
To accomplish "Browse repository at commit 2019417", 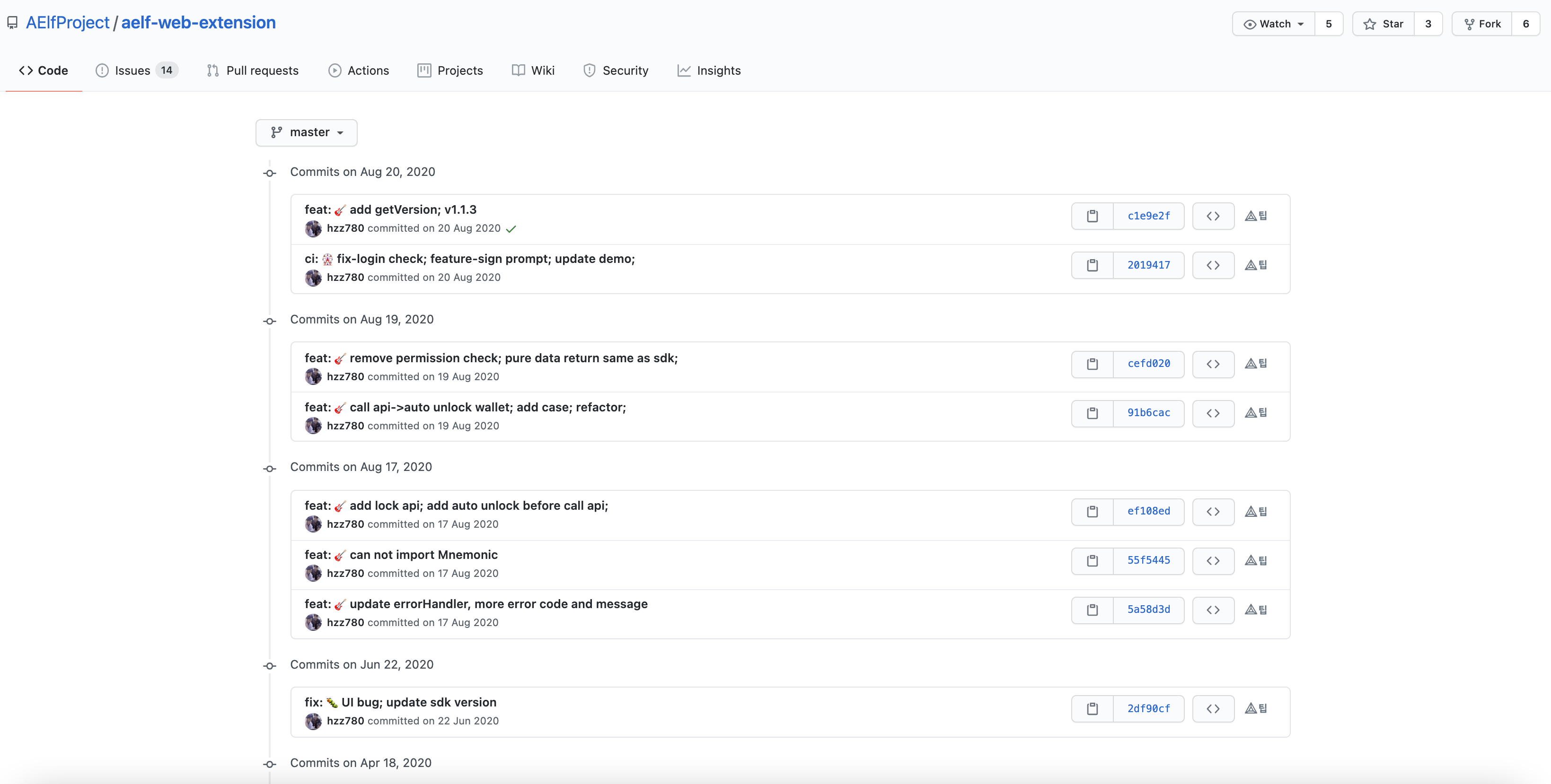I will click(1213, 265).
